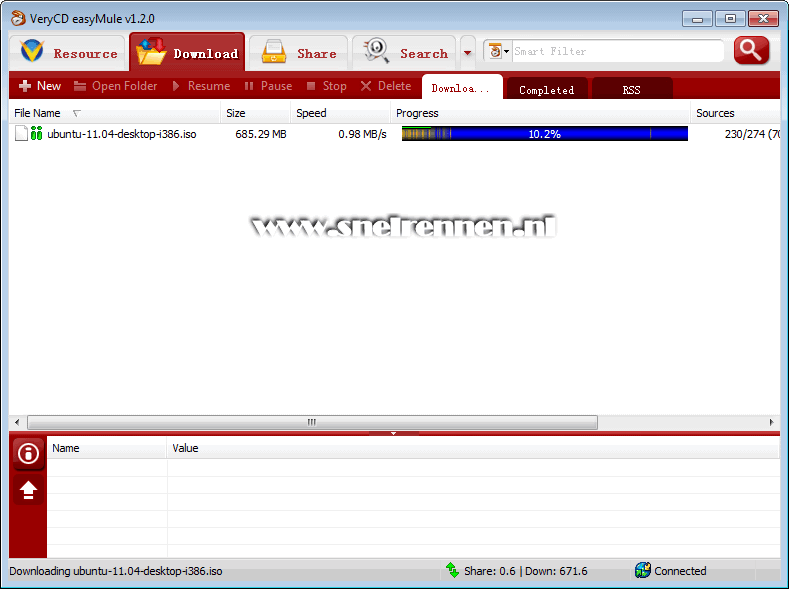Viewport: 789px width, 589px height.
Task: Click the Name column header in details
Action: click(107, 448)
